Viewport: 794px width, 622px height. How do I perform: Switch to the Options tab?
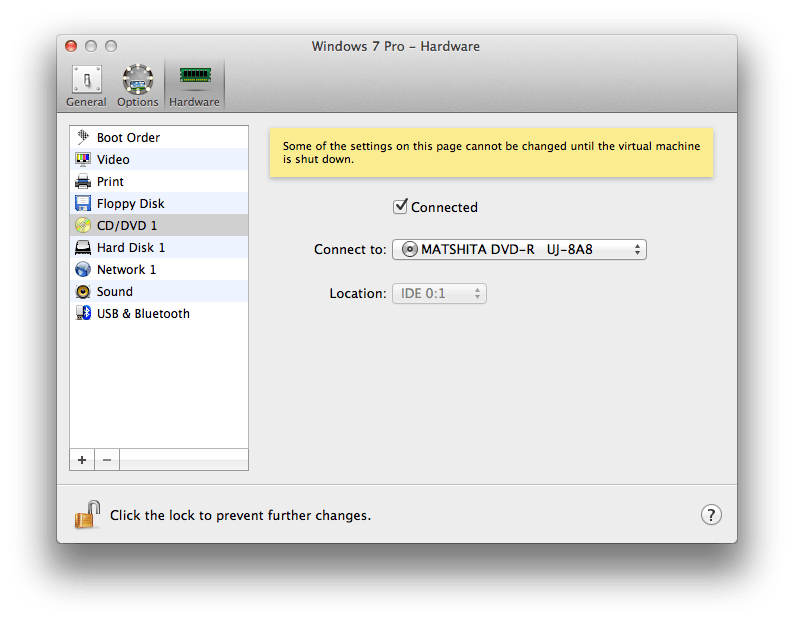point(138,86)
